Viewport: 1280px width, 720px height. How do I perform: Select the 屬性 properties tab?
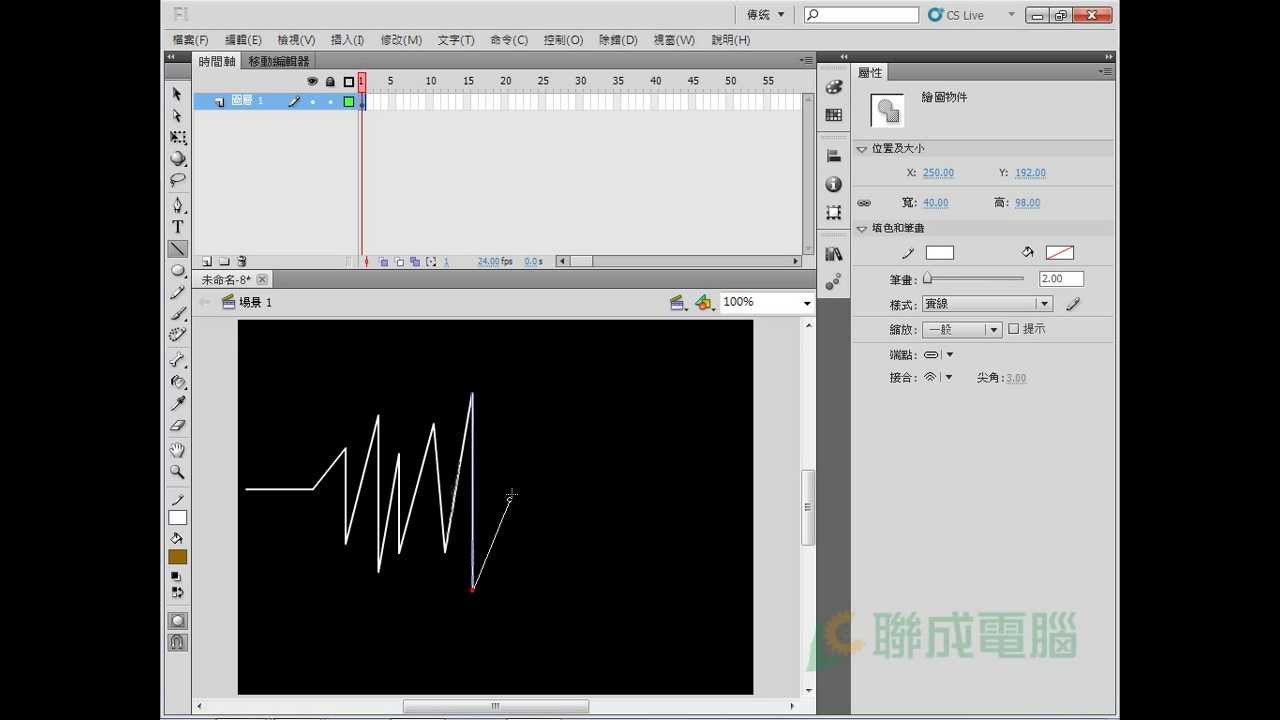point(870,73)
